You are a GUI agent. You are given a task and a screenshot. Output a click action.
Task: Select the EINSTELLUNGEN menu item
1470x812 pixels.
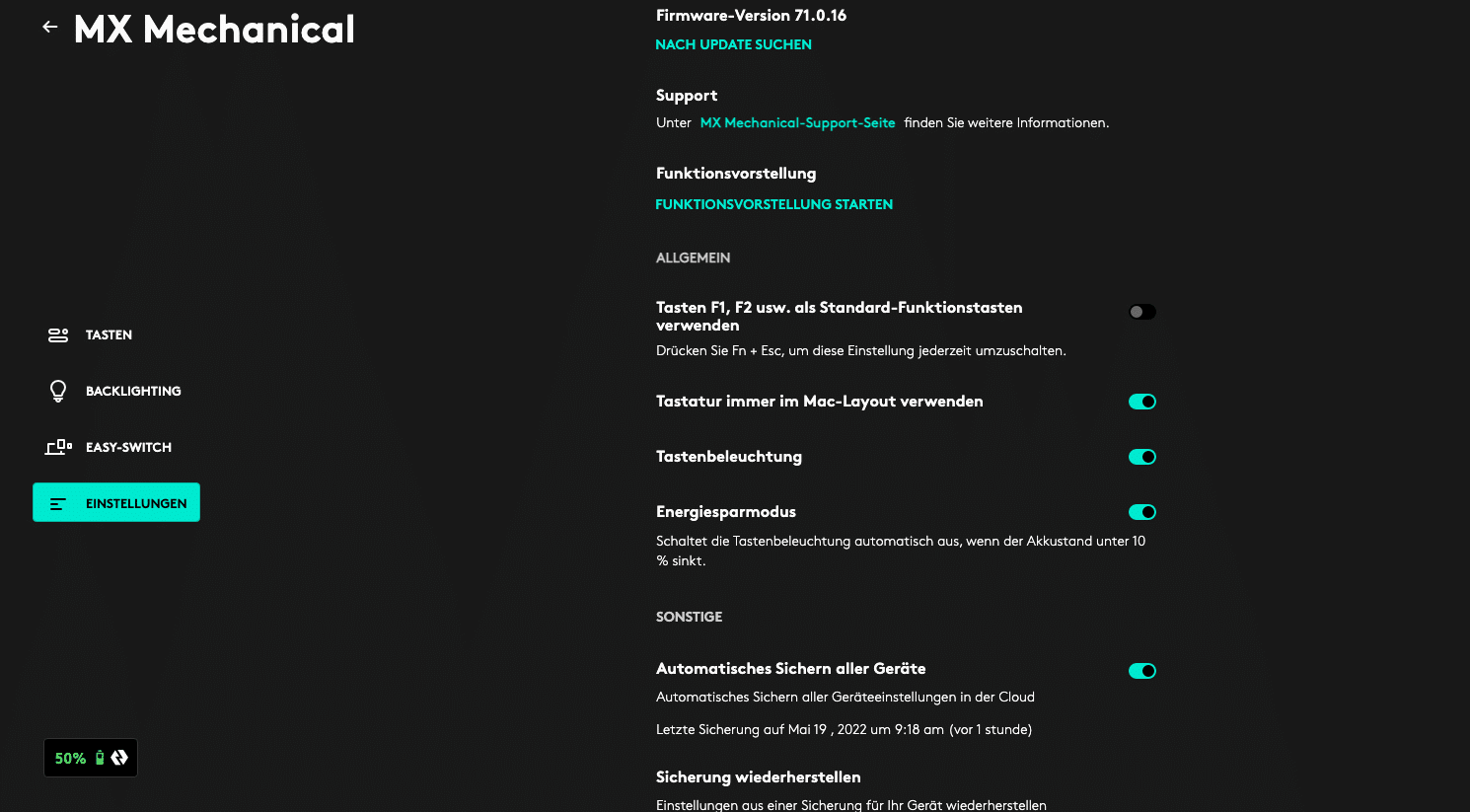136,503
